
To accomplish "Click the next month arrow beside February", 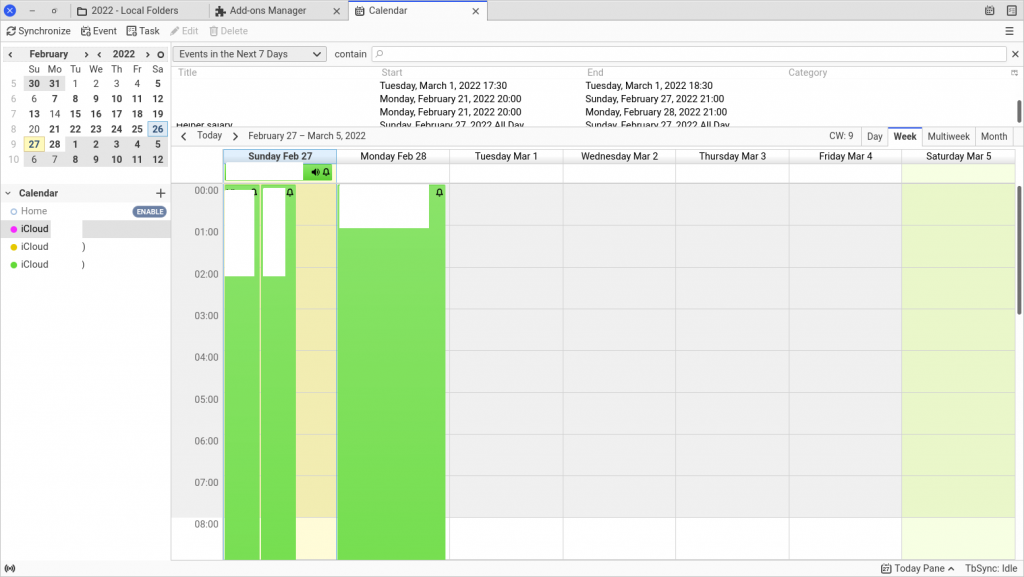I will tap(86, 54).
